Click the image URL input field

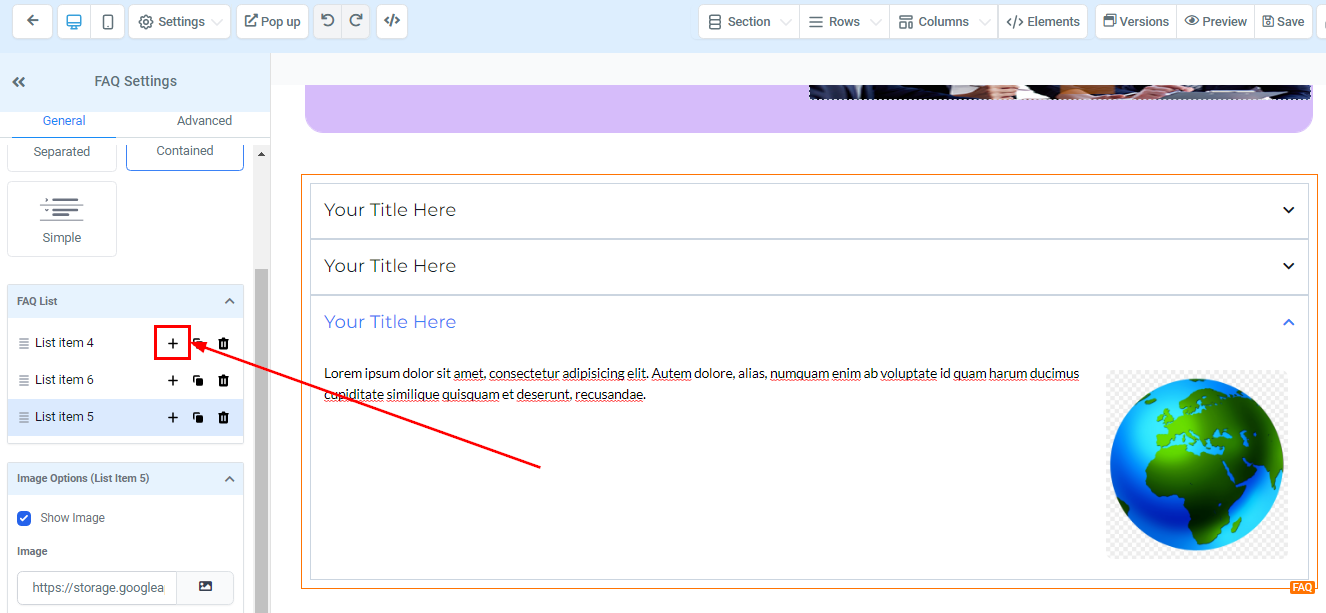(97, 588)
